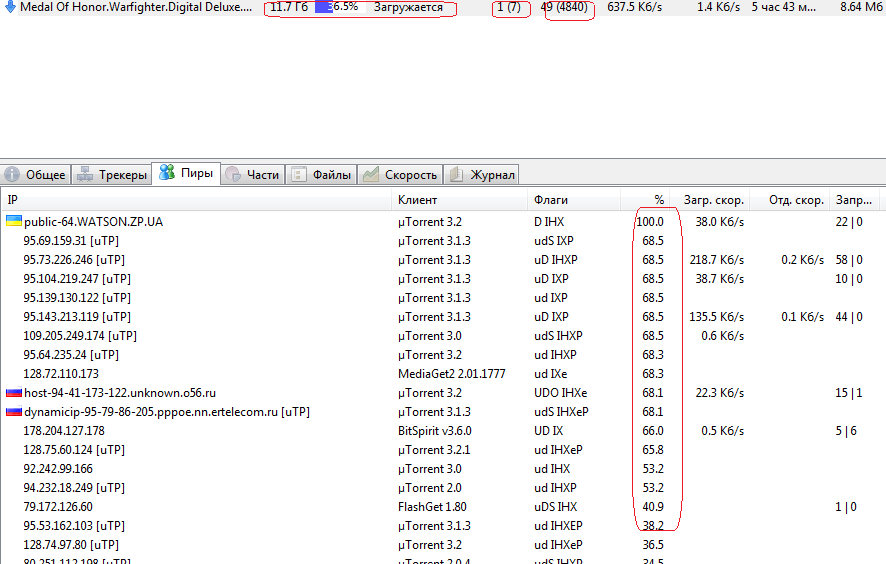The image size is (886, 564).
Task: Select peer 95.143.213.119 [uTP]
Action: pos(77,316)
